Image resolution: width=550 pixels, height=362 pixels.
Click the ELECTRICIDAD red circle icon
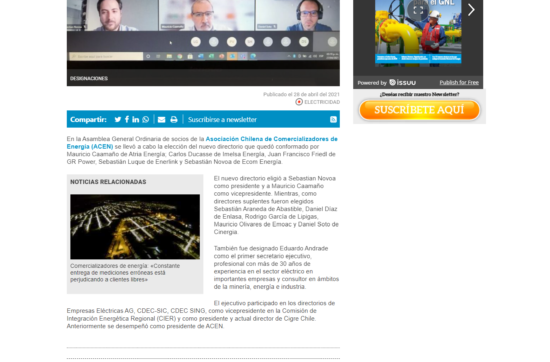[x=299, y=102]
